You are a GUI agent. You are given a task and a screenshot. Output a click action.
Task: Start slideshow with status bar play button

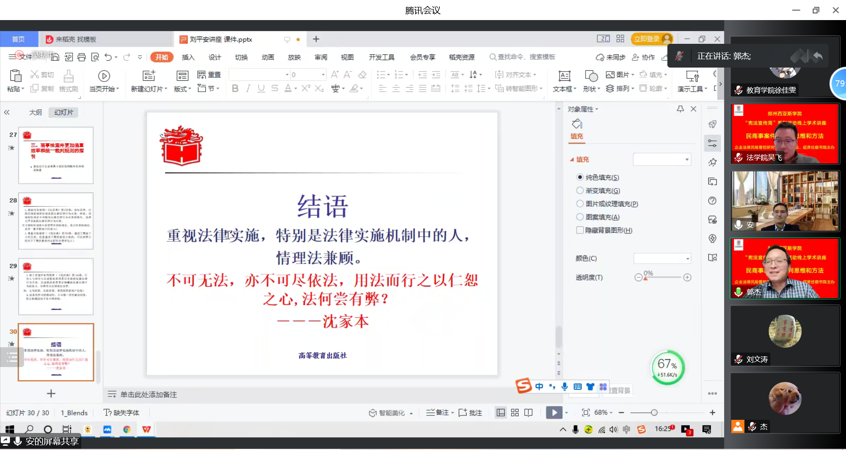click(x=553, y=412)
